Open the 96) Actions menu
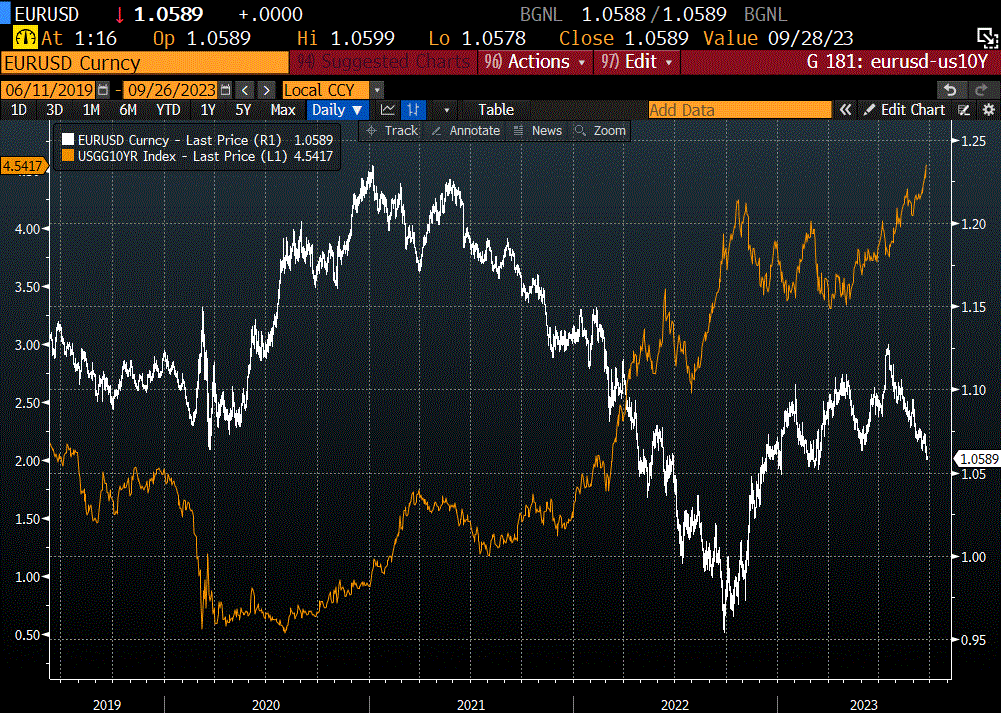Screen dimensions: 1001x713 pos(535,62)
